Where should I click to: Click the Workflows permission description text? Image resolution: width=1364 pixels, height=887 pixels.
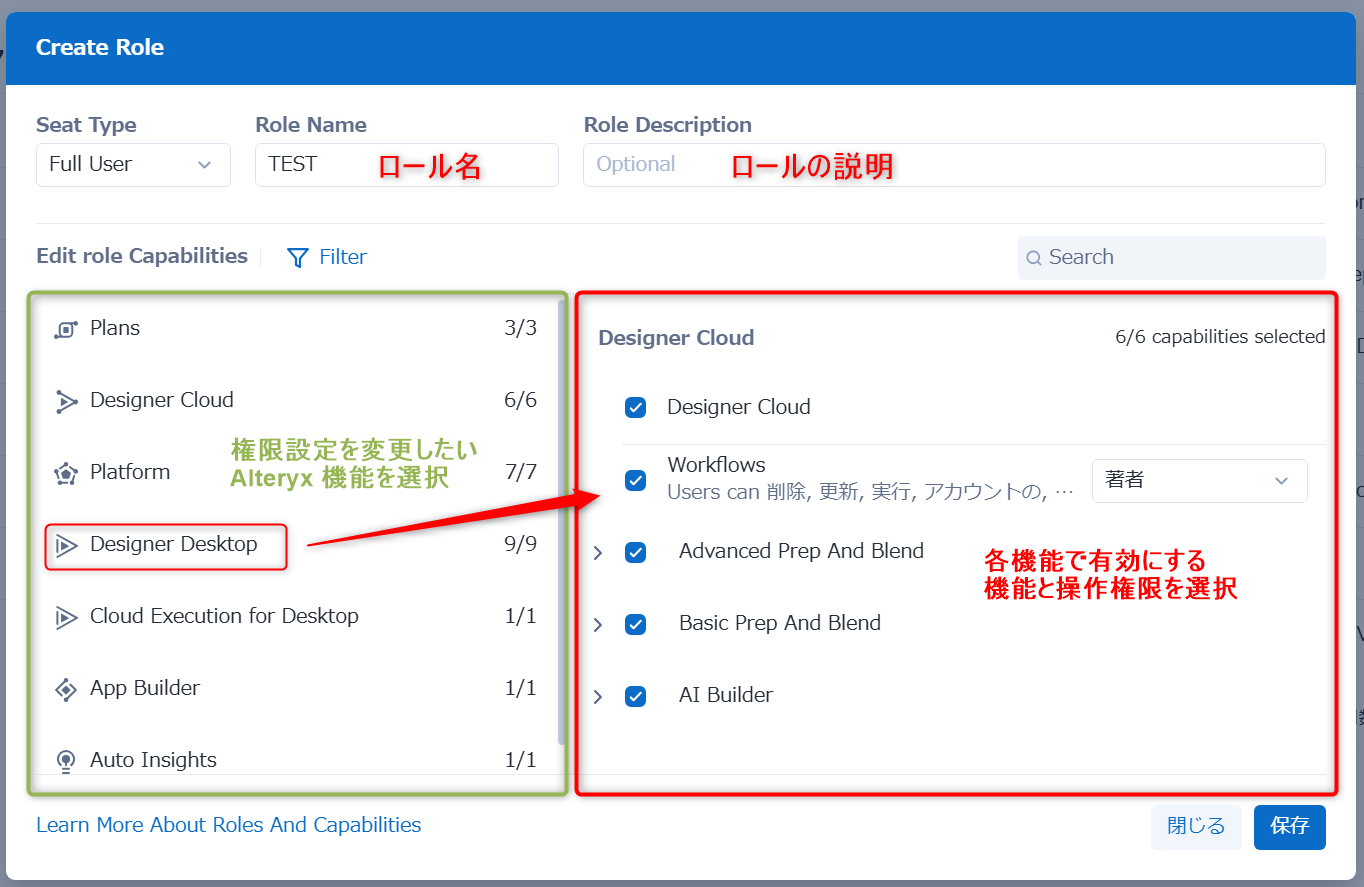tap(871, 492)
